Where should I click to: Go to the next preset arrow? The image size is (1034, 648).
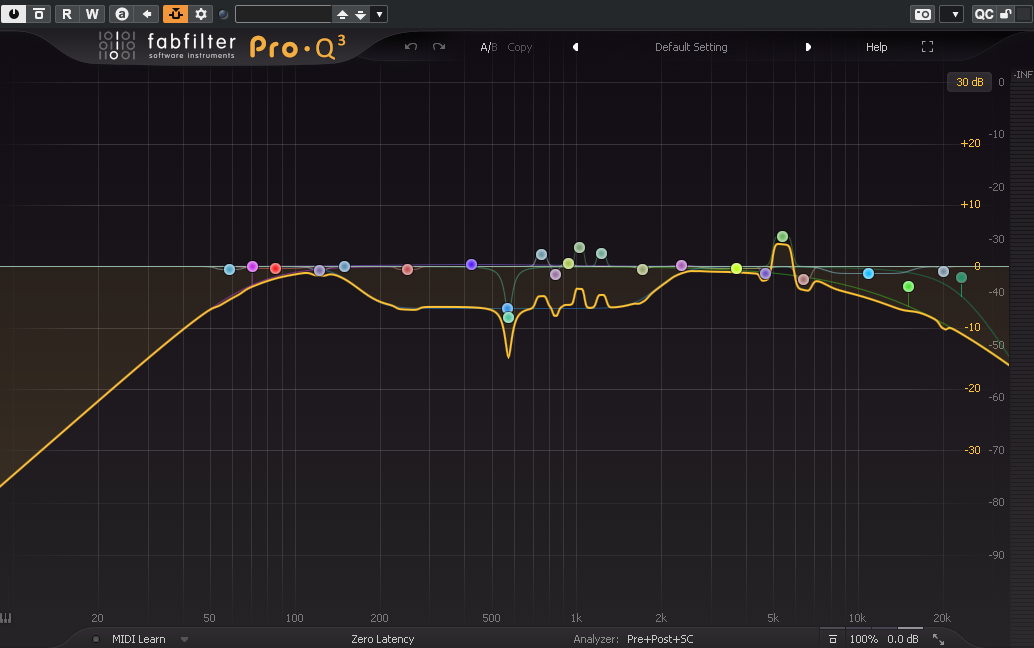click(x=808, y=47)
